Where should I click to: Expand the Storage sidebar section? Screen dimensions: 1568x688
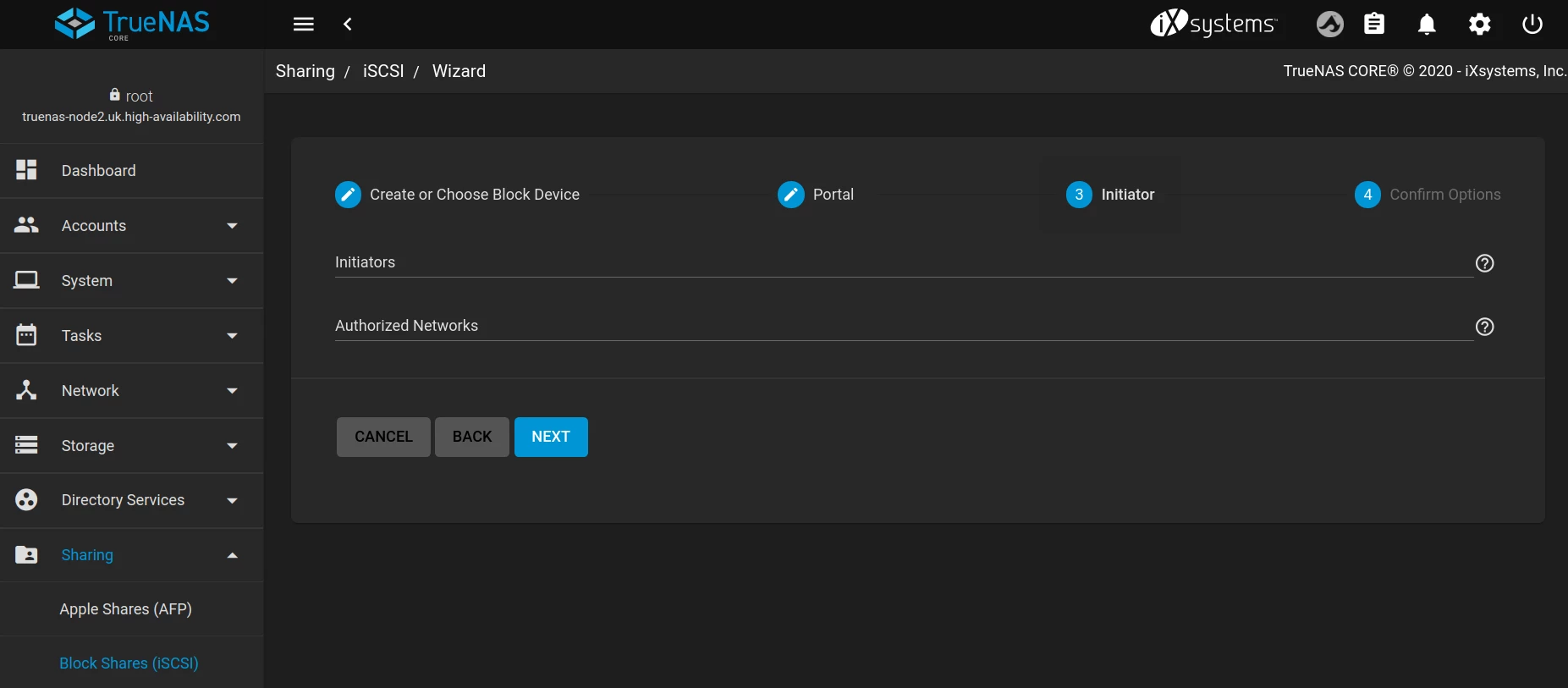131,446
